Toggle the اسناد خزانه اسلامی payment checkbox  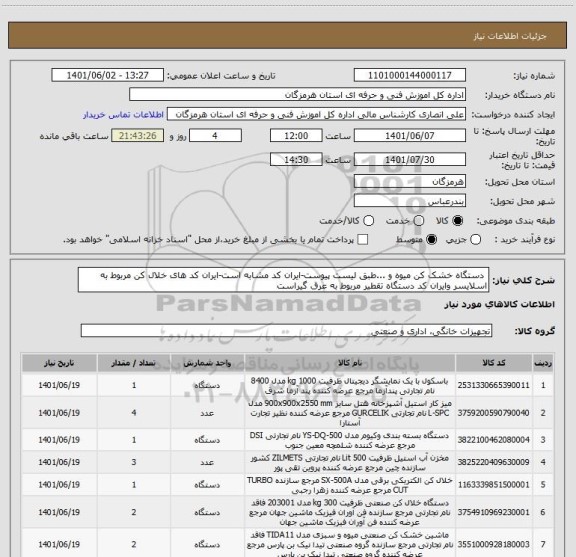[x=363, y=240]
